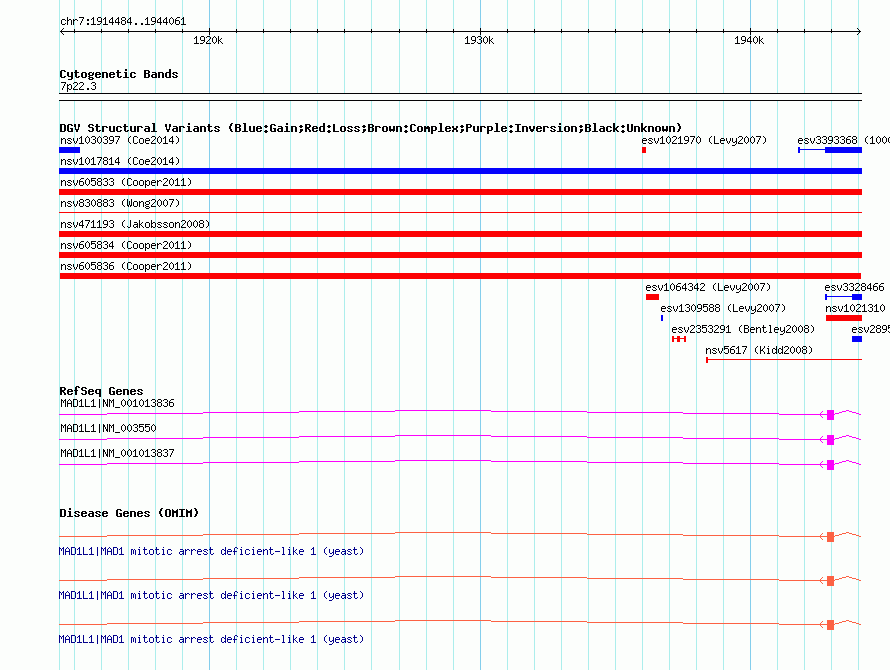The height and width of the screenshot is (670, 890).
Task: Click the tiny blue esv1309588 (Levy2007) marker
Action: click(x=662, y=318)
